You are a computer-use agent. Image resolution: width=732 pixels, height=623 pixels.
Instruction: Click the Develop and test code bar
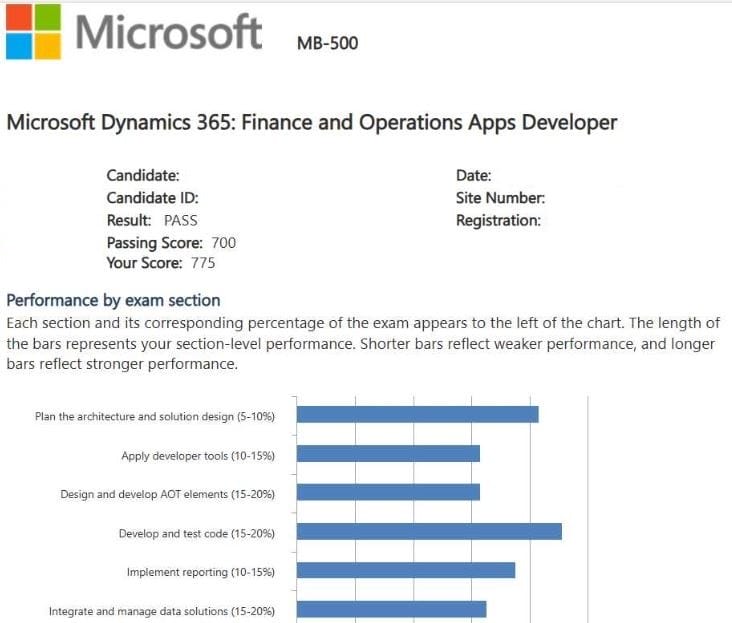[429, 531]
